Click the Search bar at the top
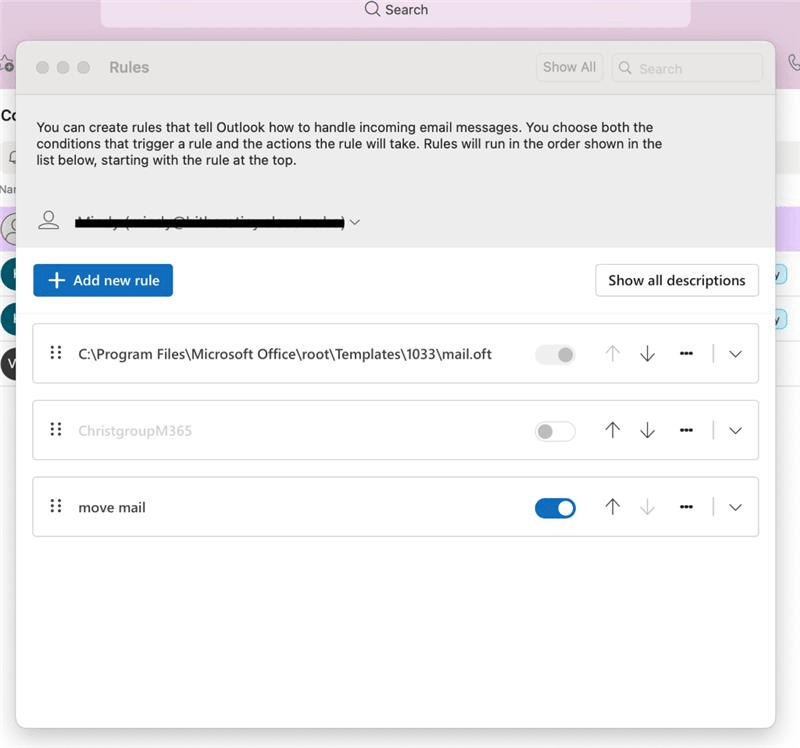 [396, 9]
